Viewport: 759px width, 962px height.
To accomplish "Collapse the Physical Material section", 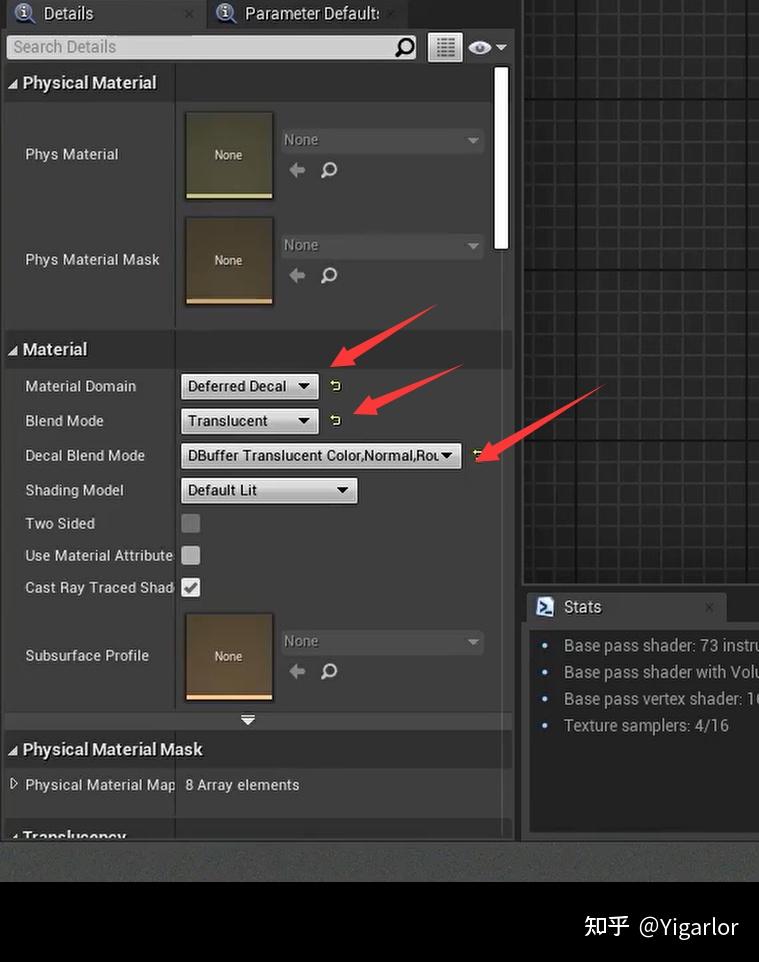I will point(13,84).
